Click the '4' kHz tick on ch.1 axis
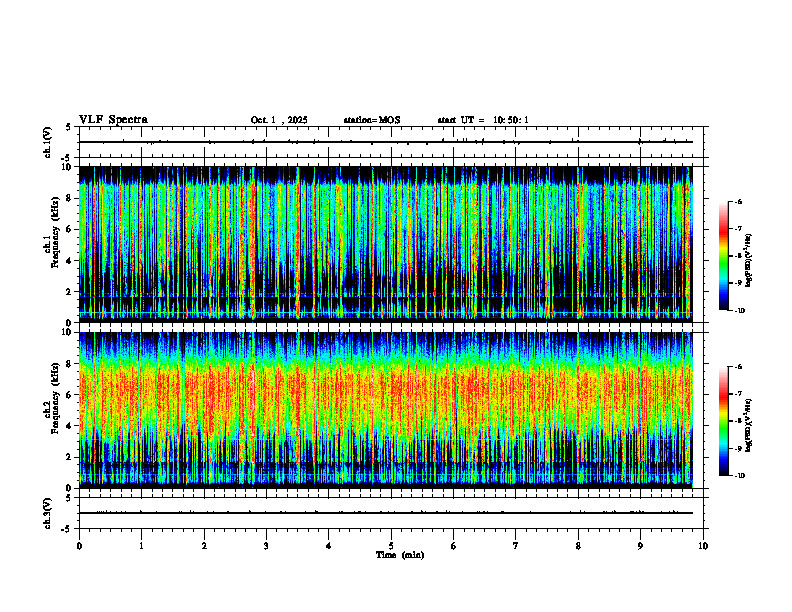 [x=70, y=261]
